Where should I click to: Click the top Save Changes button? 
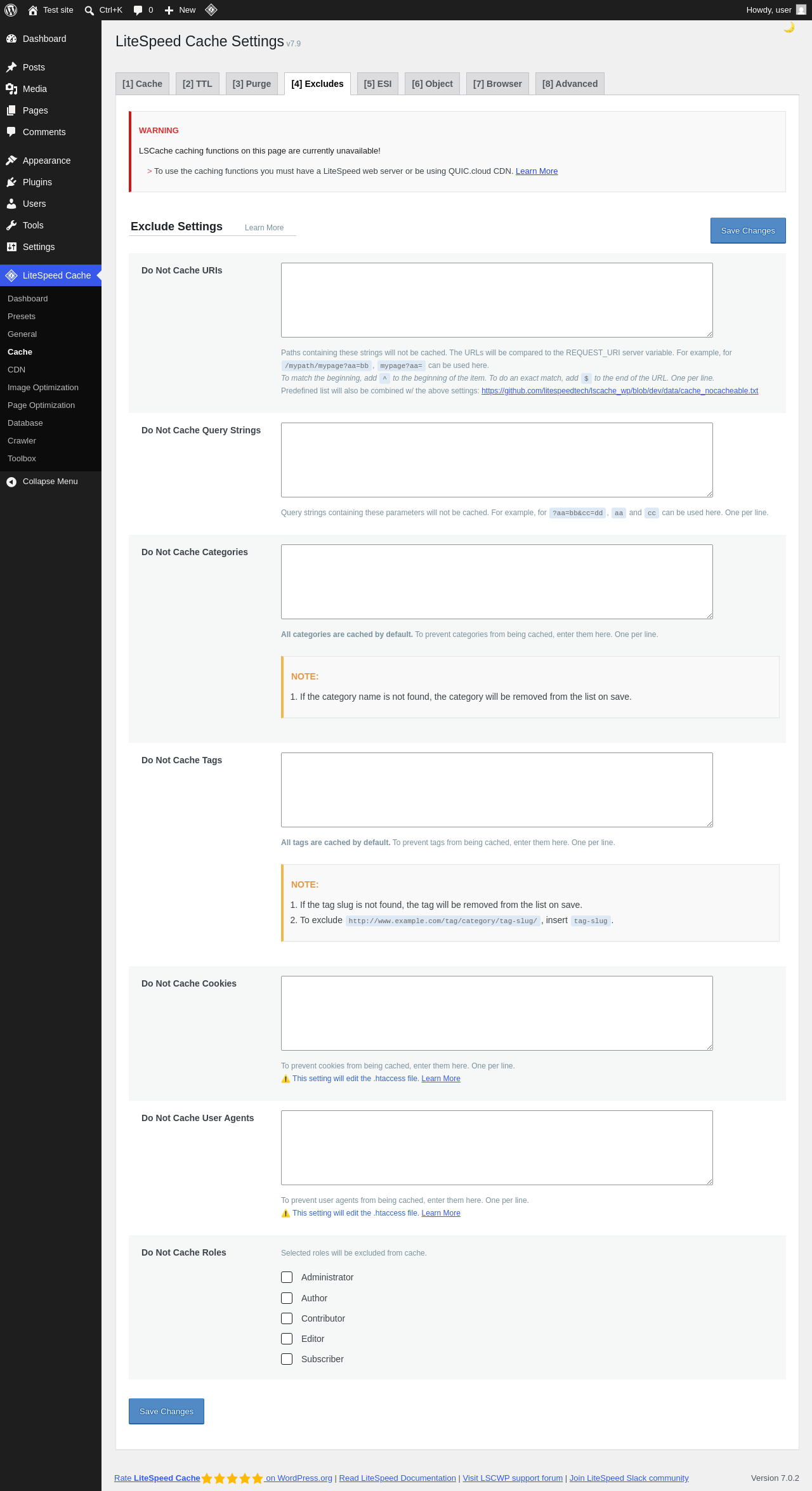748,231
